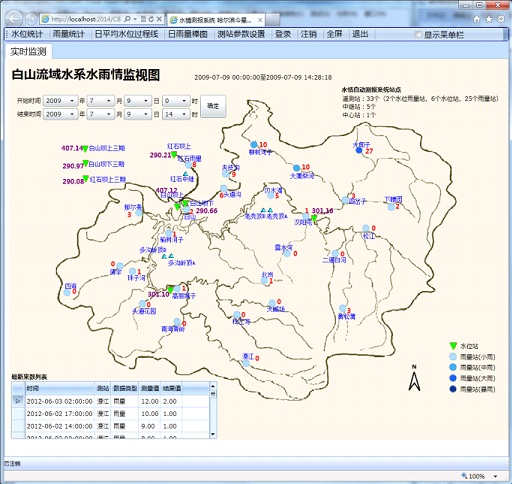The height and width of the screenshot is (484, 512).
Task: Open start time hour dropdown showing 0
Action: click(176, 101)
